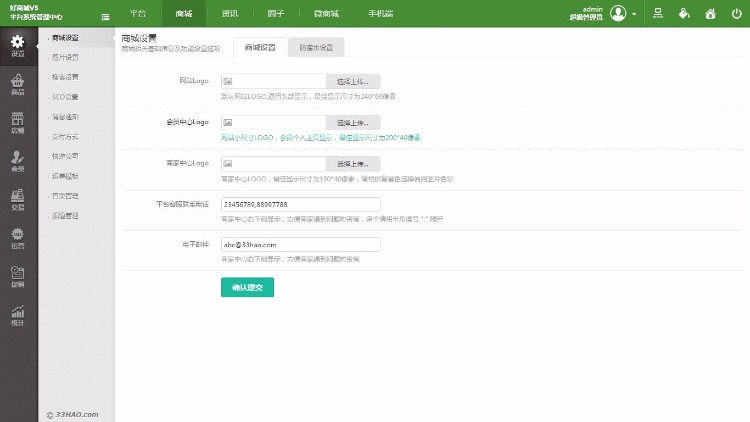Click the admin user avatar icon
Image resolution: width=750 pixels, height=422 pixels.
(x=618, y=13)
